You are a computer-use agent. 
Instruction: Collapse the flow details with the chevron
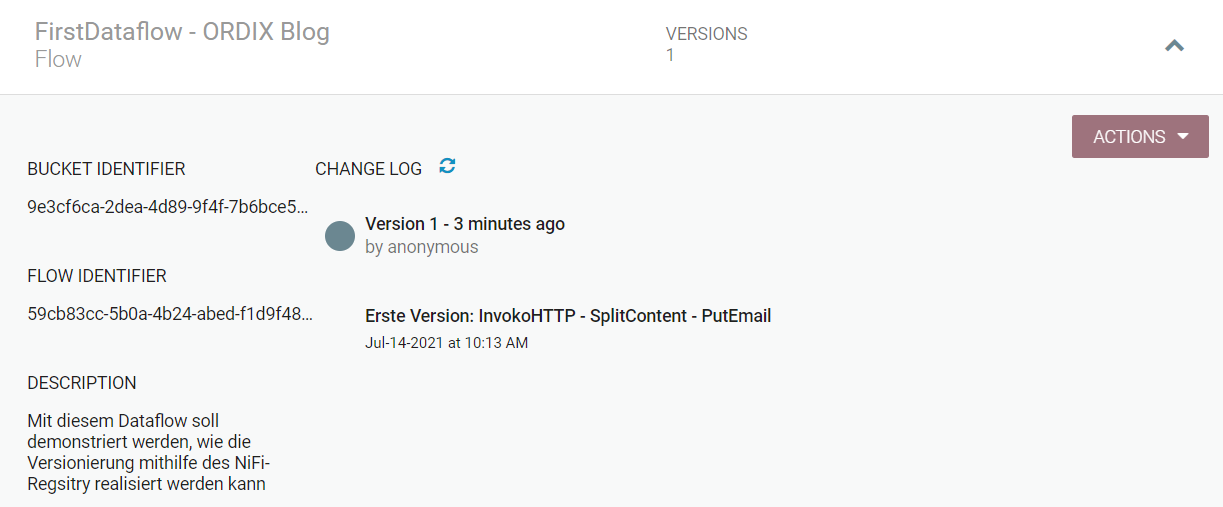[x=1175, y=45]
